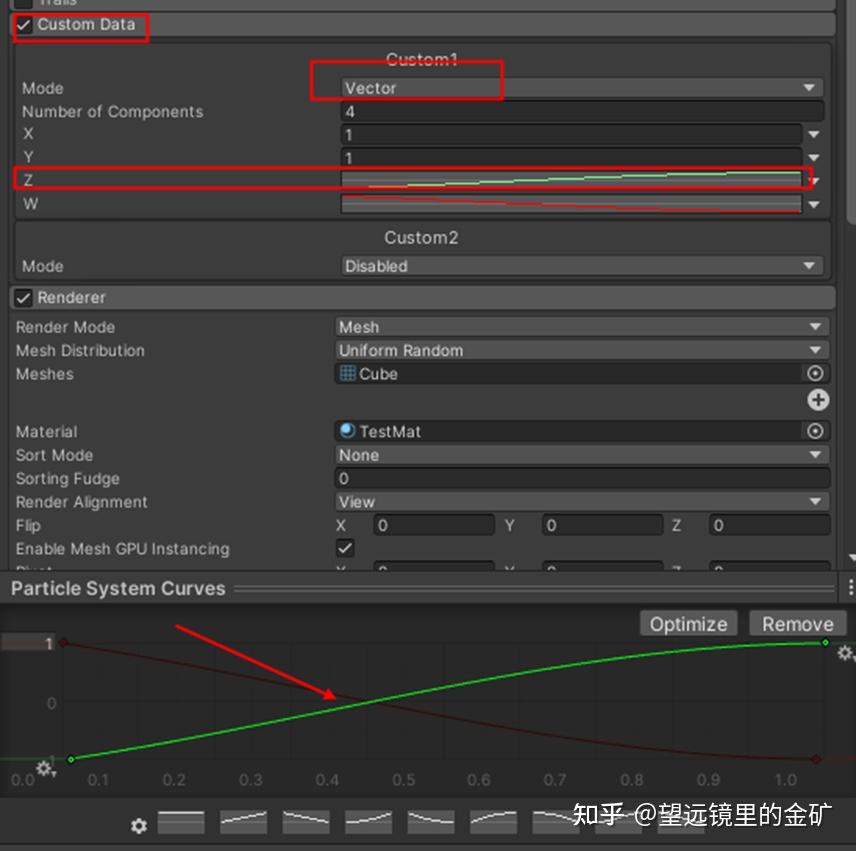Open the Meshes object picker for Cube

818,374
